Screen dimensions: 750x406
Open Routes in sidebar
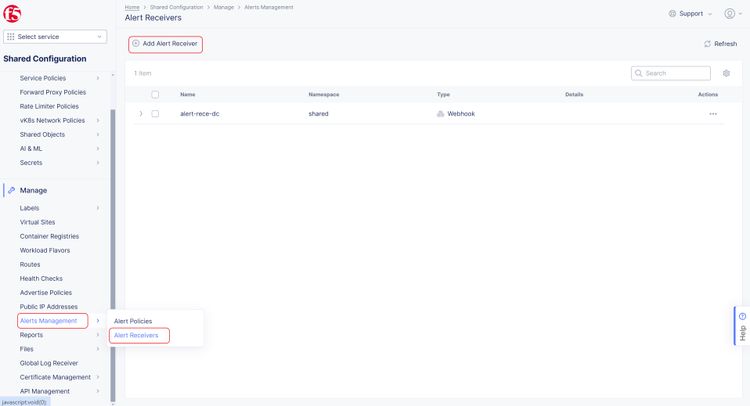pyautogui.click(x=30, y=264)
